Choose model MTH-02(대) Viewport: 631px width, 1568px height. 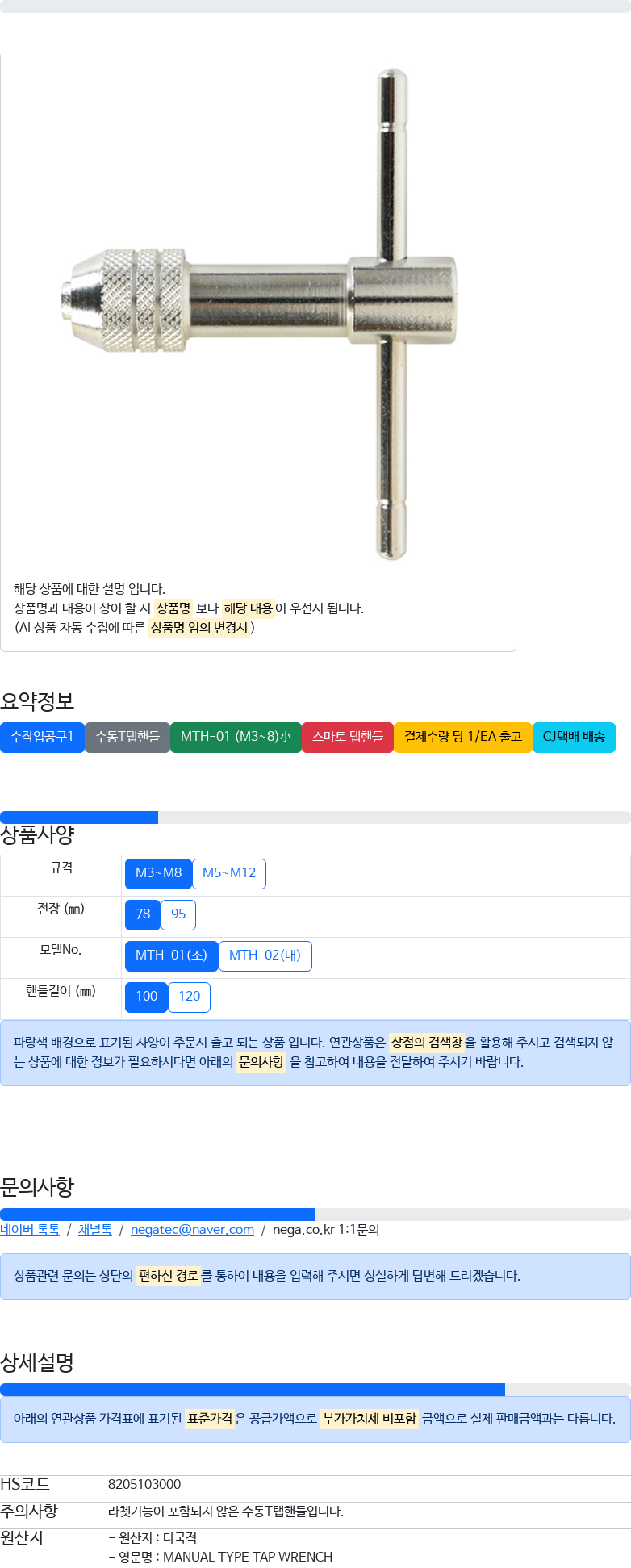click(265, 955)
